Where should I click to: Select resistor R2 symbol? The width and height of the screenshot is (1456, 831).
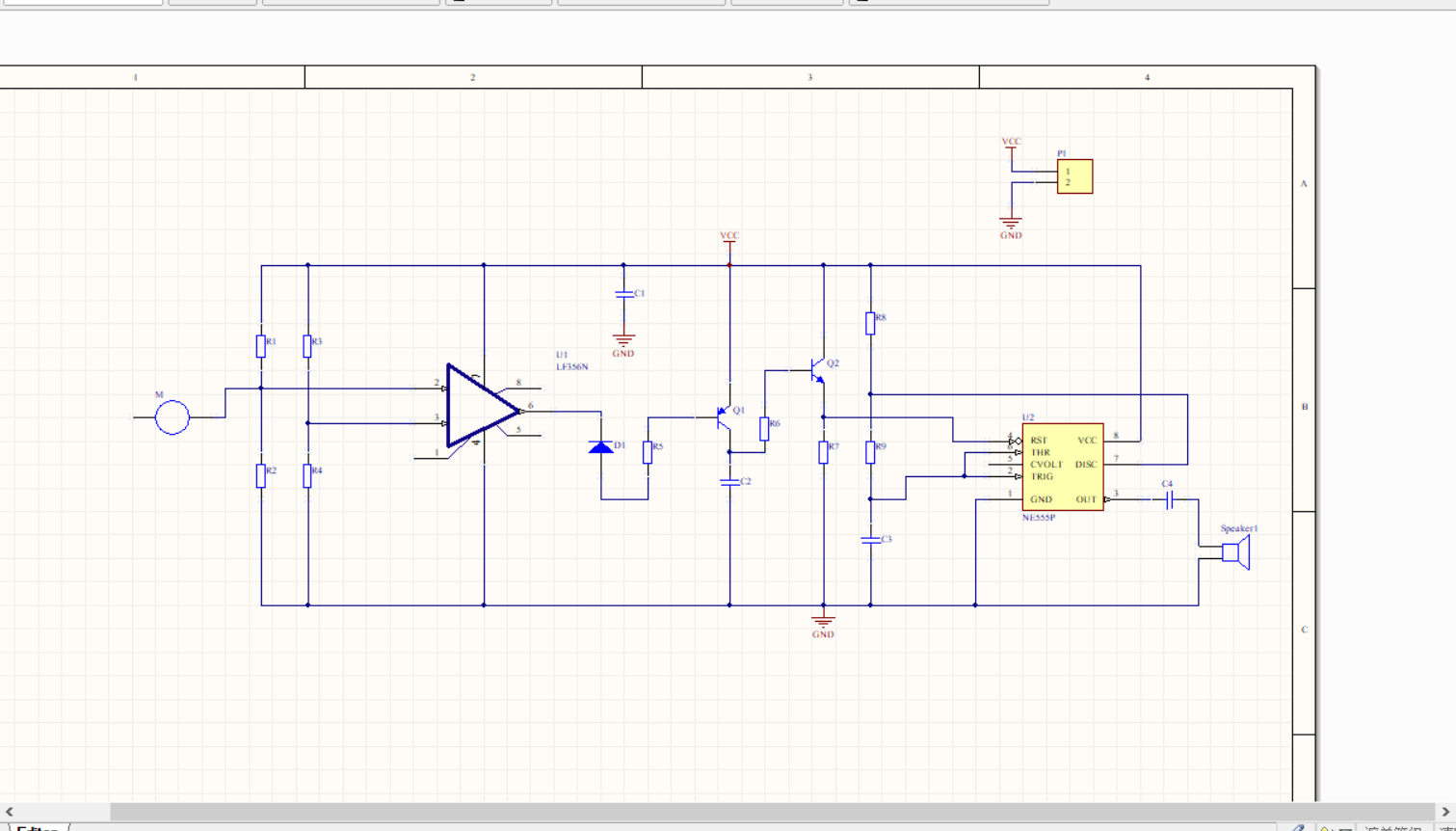pyautogui.click(x=261, y=475)
